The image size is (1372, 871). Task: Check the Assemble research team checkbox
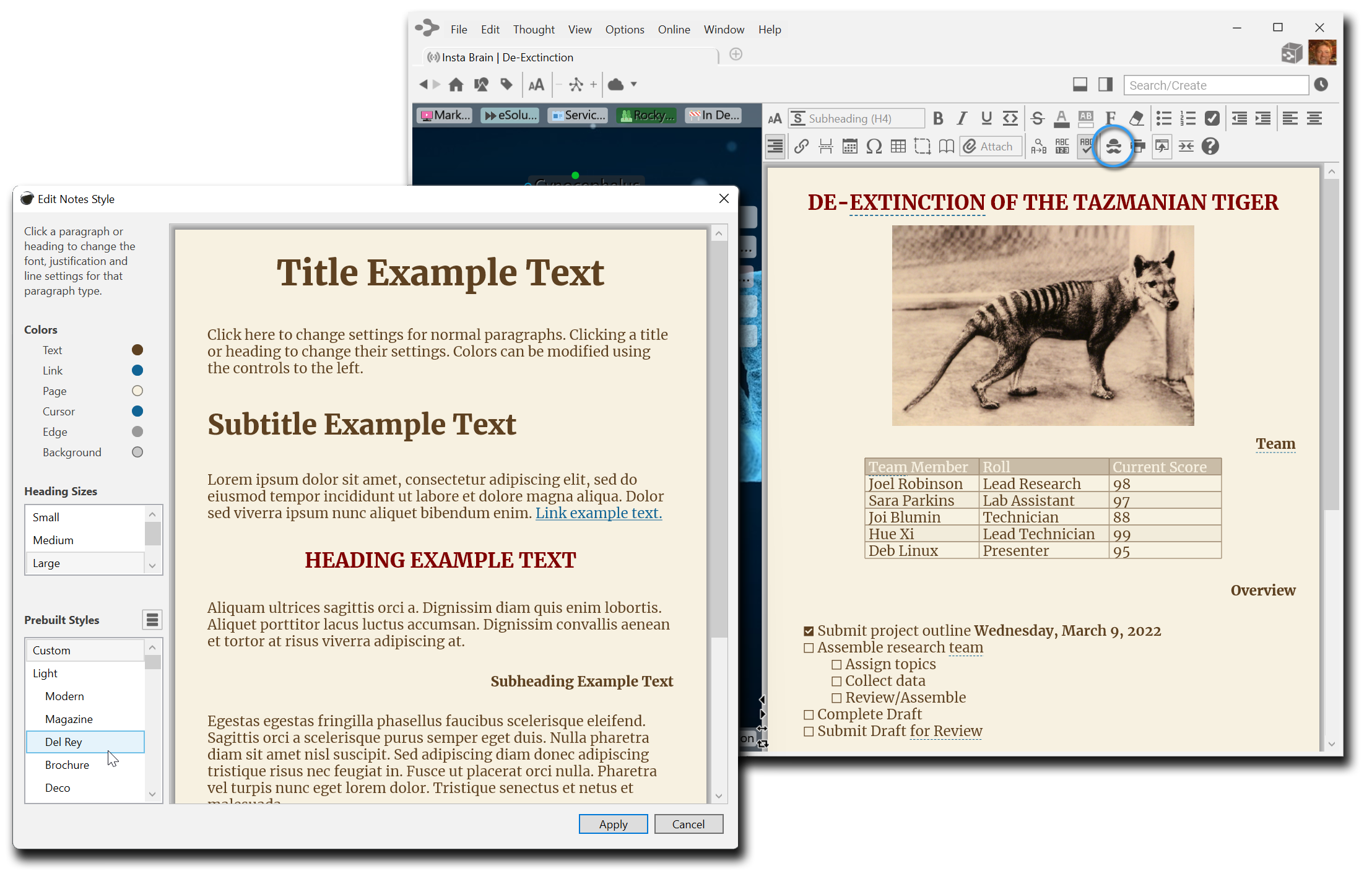pyautogui.click(x=808, y=648)
